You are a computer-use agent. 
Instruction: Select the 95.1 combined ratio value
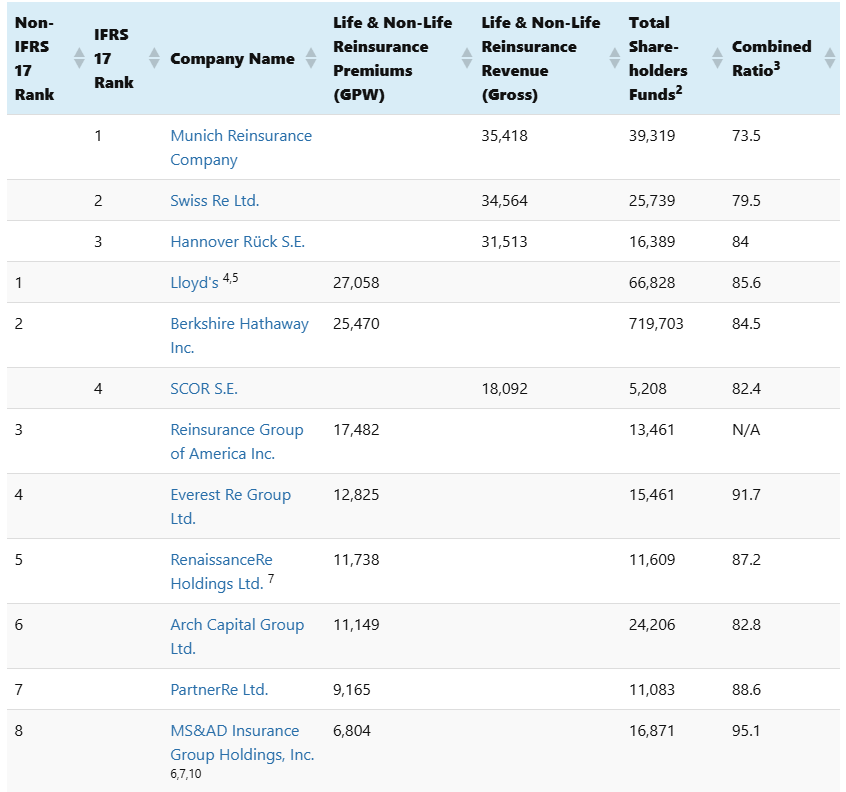(x=746, y=731)
